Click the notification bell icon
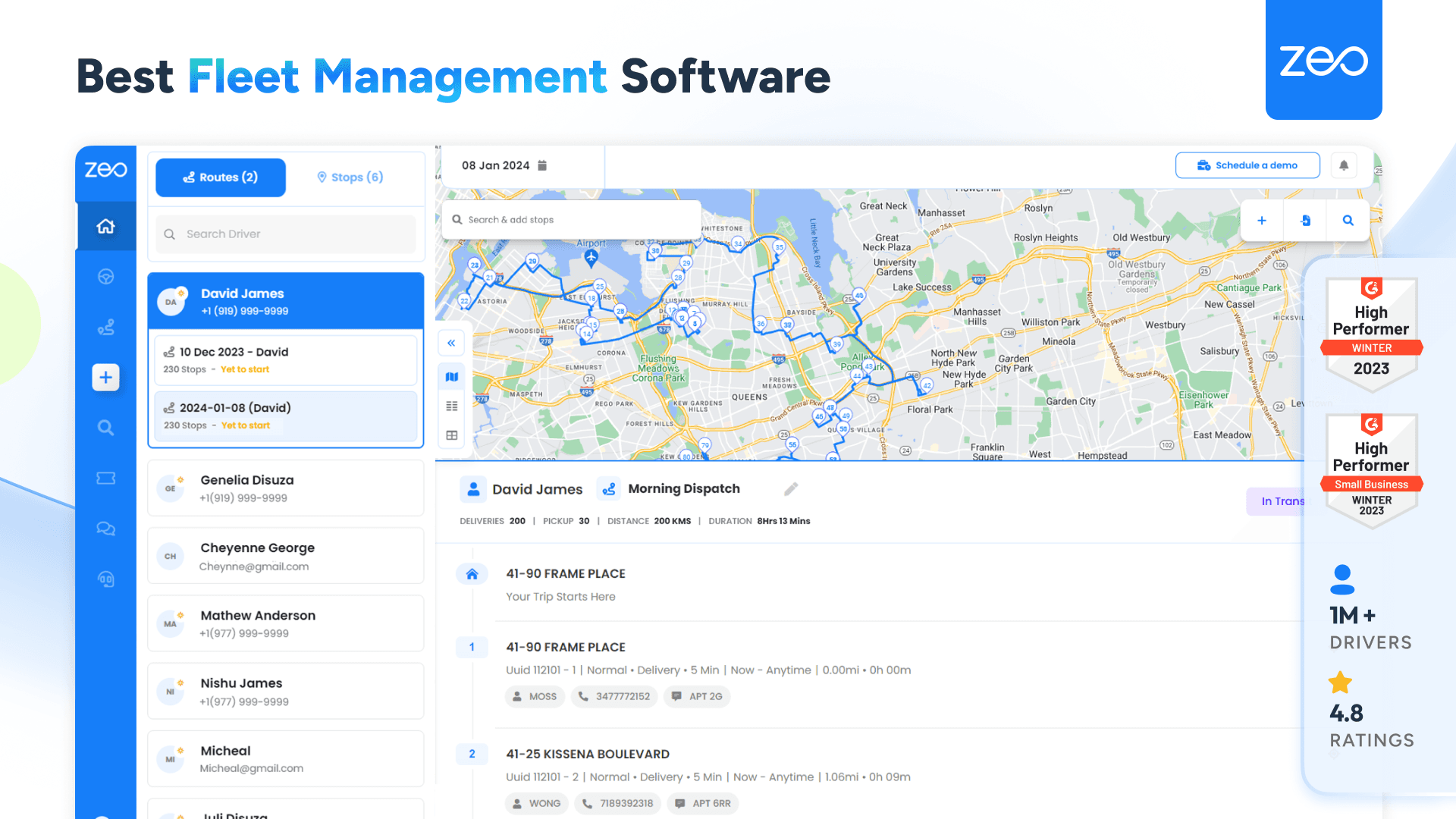This screenshot has width=1456, height=819. click(x=1344, y=165)
